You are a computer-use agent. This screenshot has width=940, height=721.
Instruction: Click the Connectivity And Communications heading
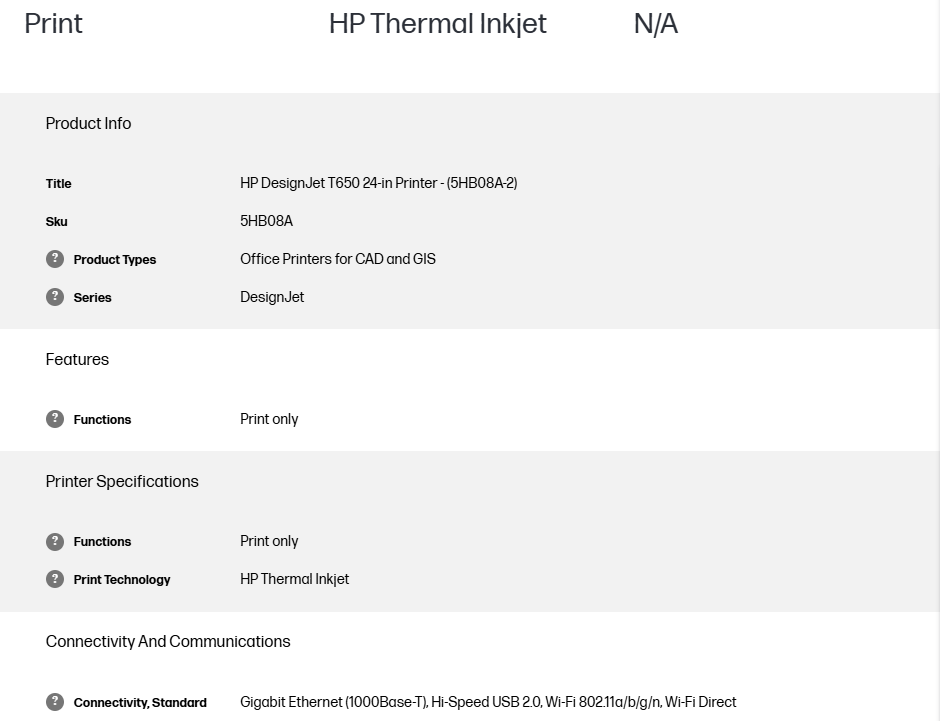pos(168,642)
